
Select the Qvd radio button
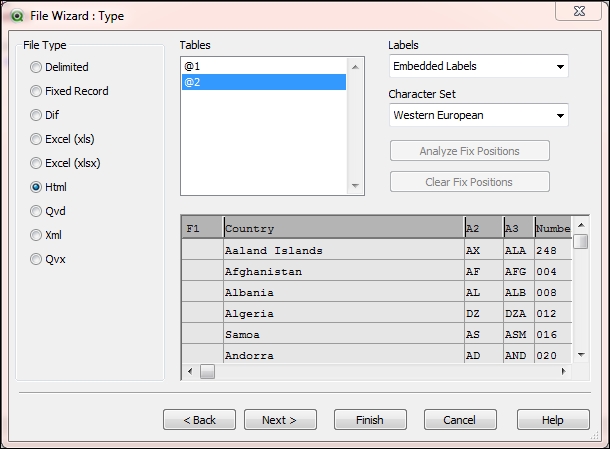[47, 211]
